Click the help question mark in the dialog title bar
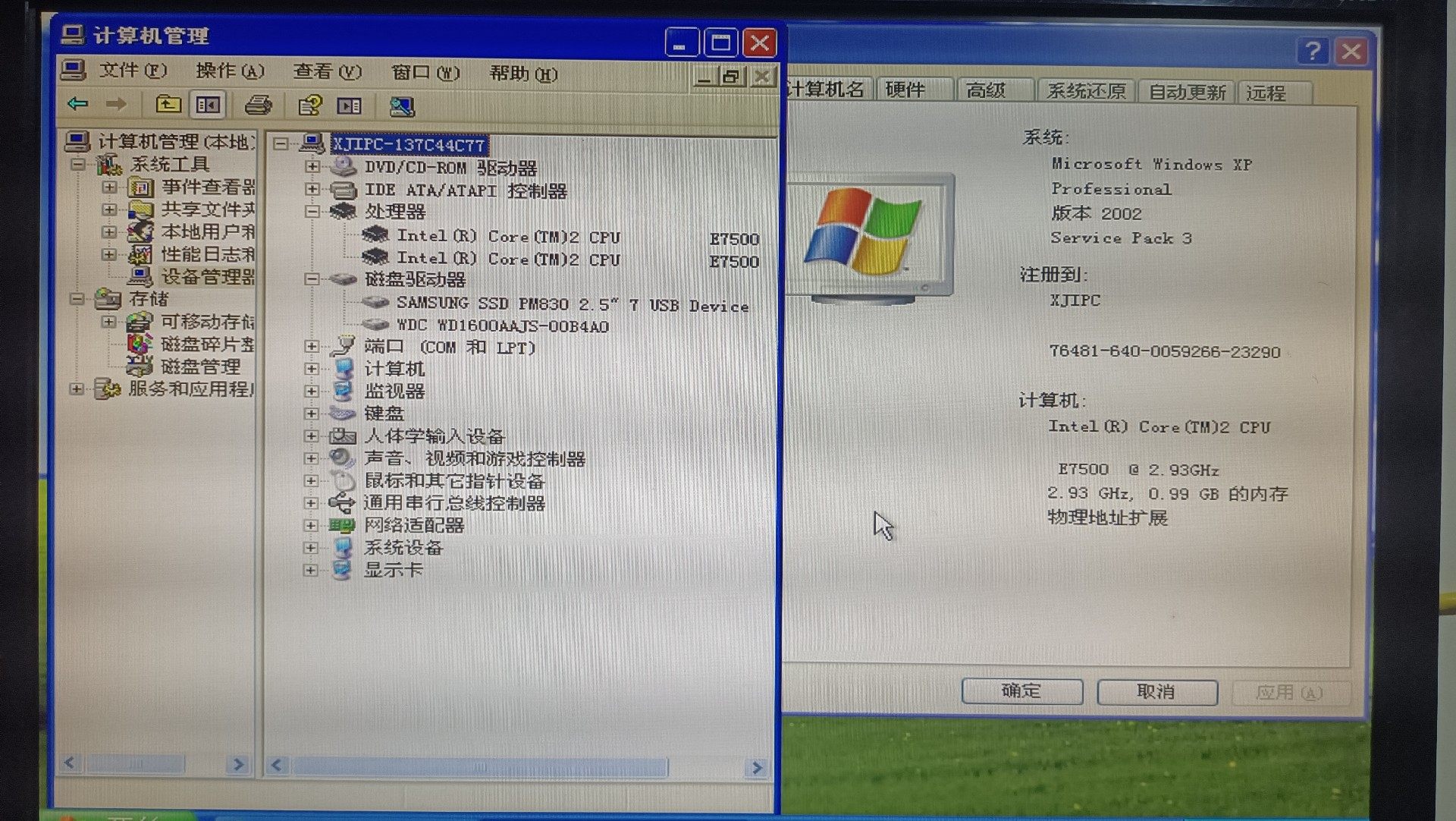This screenshot has width=1456, height=821. point(1312,52)
